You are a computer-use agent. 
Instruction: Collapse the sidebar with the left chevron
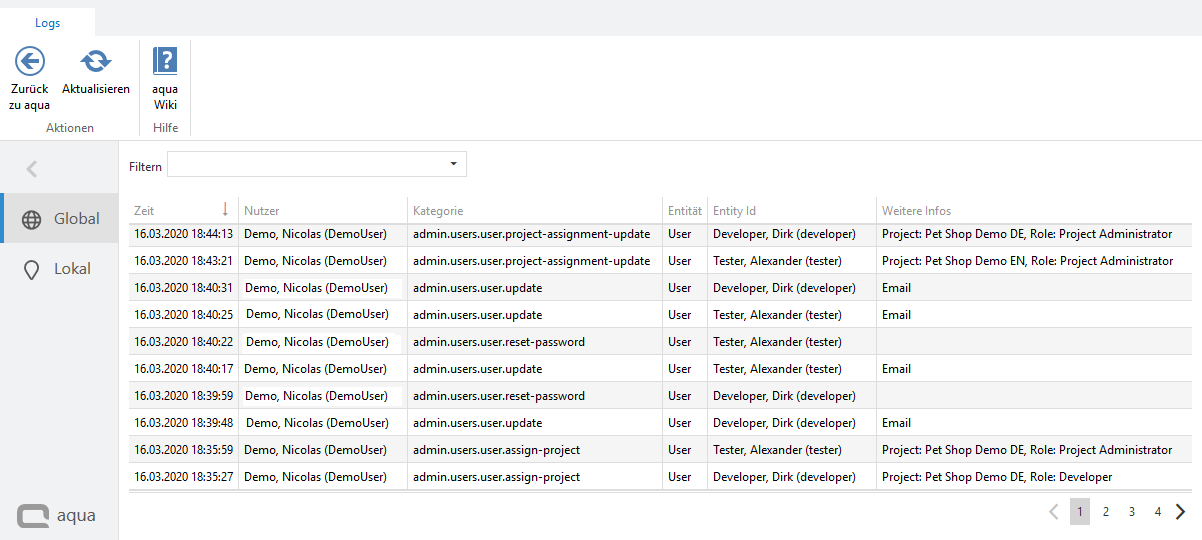32,169
